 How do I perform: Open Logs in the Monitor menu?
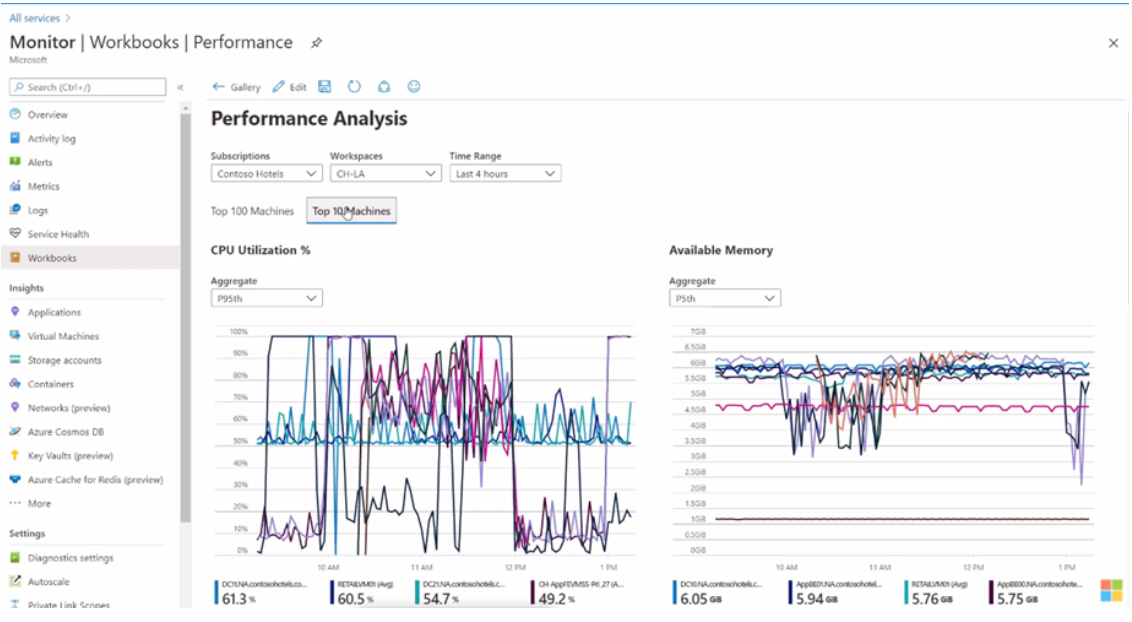tap(38, 210)
